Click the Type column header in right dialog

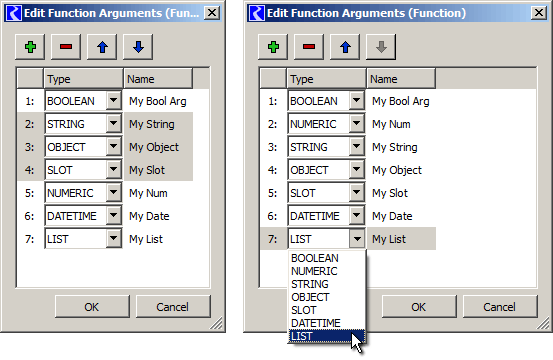coord(326,79)
